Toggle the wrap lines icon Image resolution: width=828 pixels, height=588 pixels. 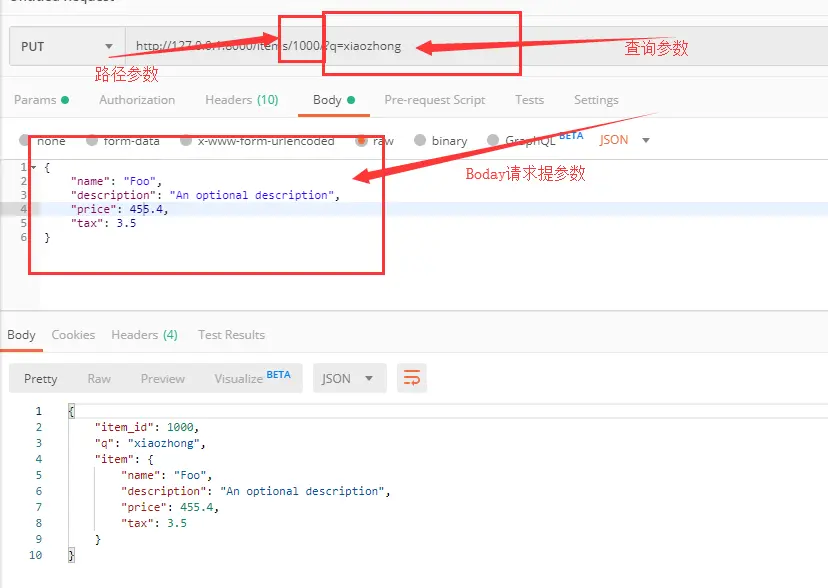[412, 378]
